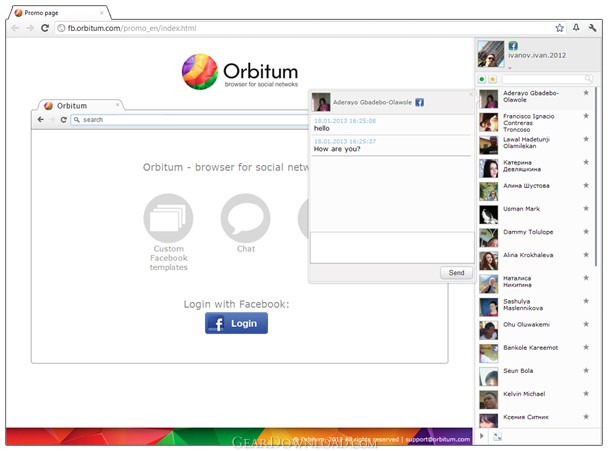The width and height of the screenshot is (610, 451).
Task: Open chat with Dammy Tolulope
Action: click(535, 238)
